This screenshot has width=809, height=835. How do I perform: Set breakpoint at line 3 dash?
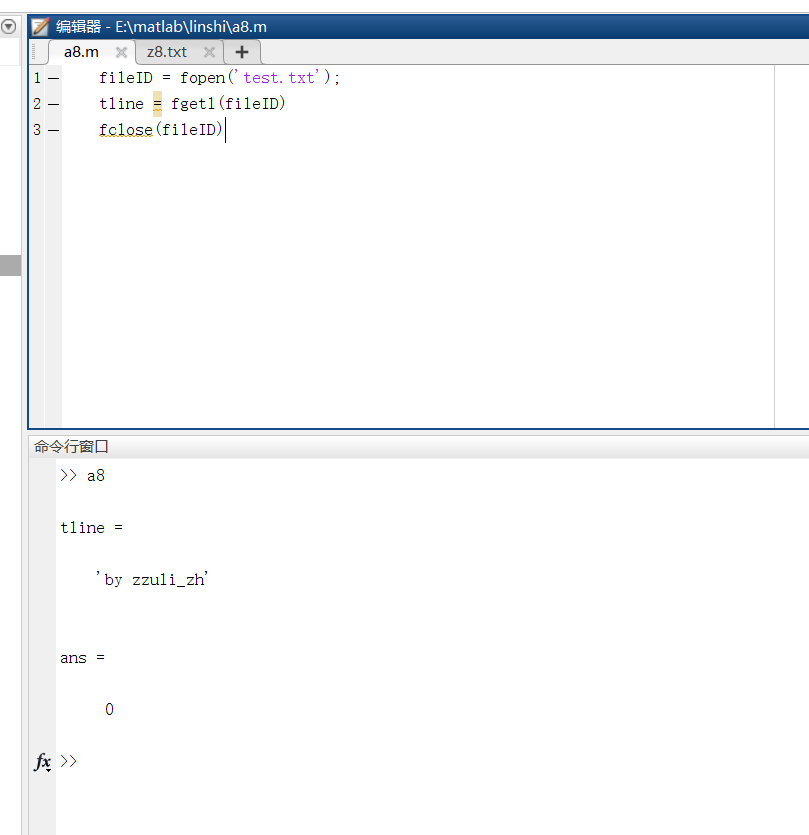pos(54,130)
